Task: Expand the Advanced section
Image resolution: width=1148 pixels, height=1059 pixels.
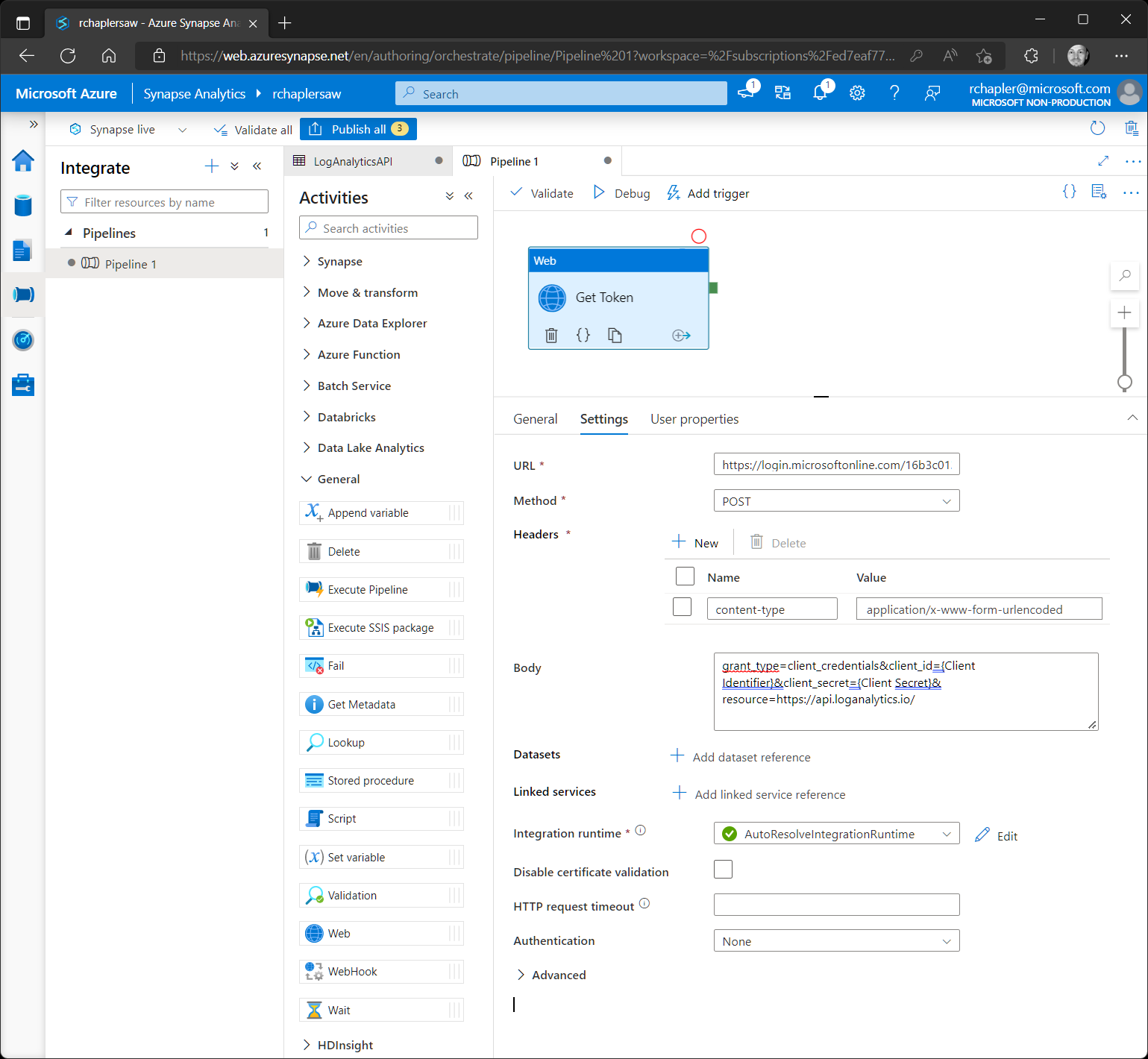Action: [x=551, y=975]
